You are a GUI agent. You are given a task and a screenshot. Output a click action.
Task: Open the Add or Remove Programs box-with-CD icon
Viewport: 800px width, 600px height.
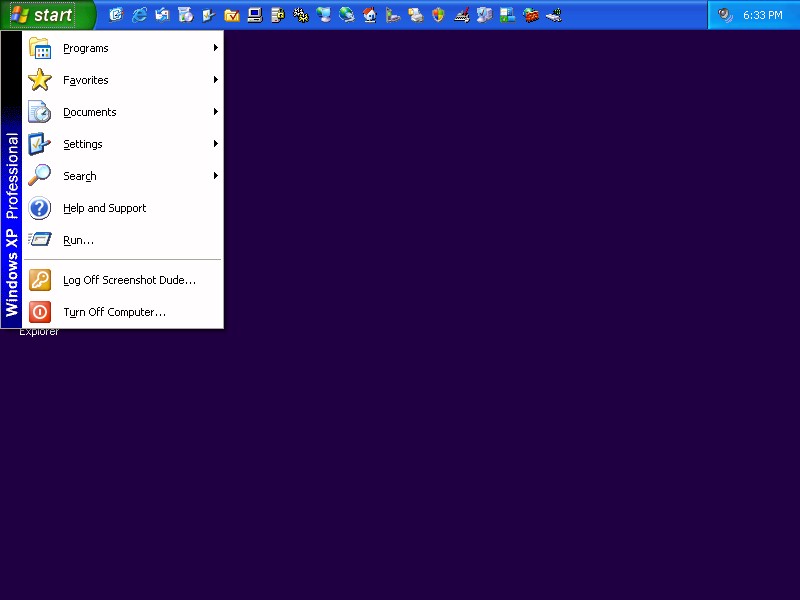tap(185, 15)
